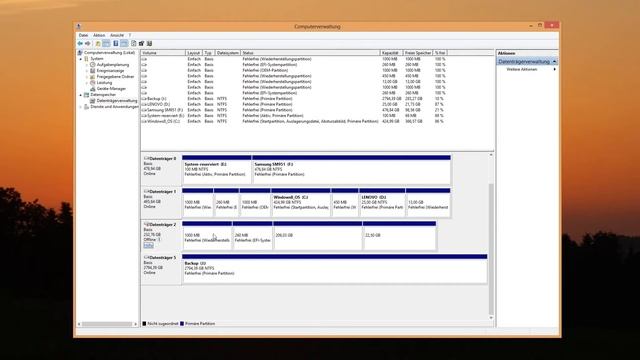The image size is (640, 360).
Task: Select Backup (I:) row in volume list
Action: click(x=293, y=99)
